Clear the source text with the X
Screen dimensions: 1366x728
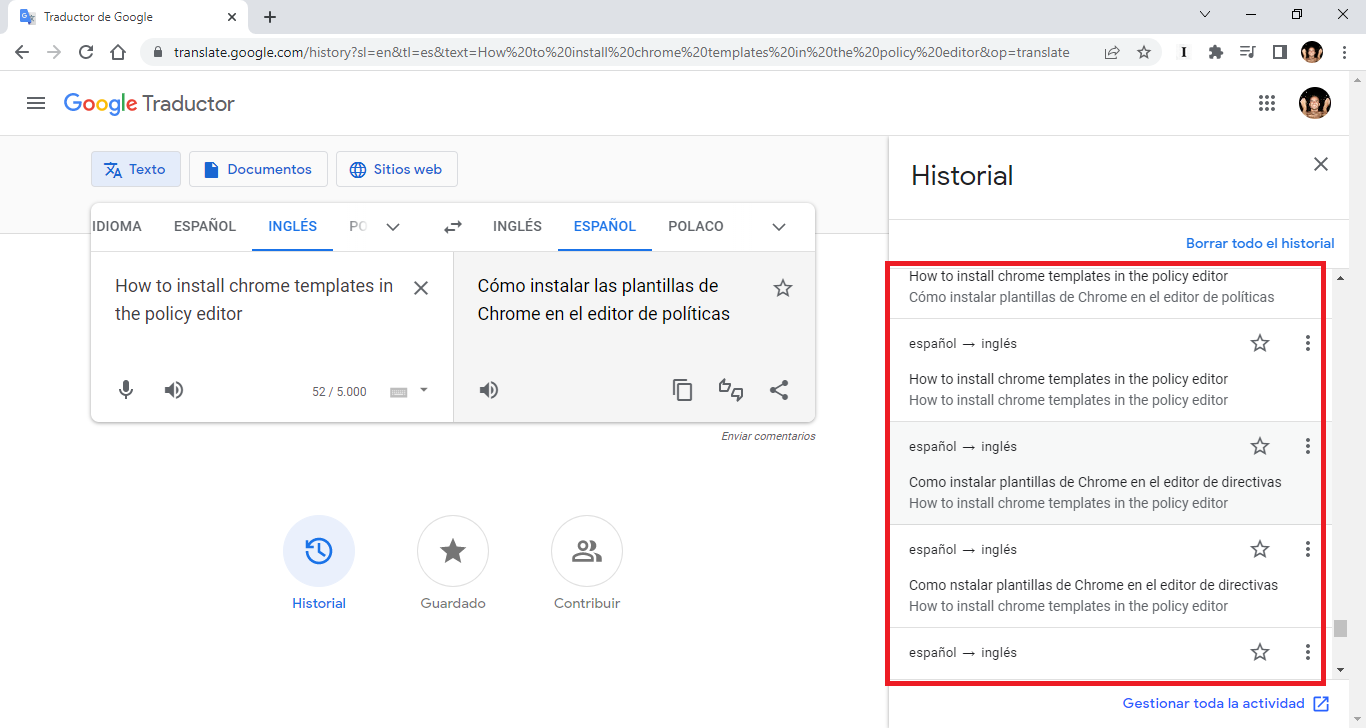(421, 288)
